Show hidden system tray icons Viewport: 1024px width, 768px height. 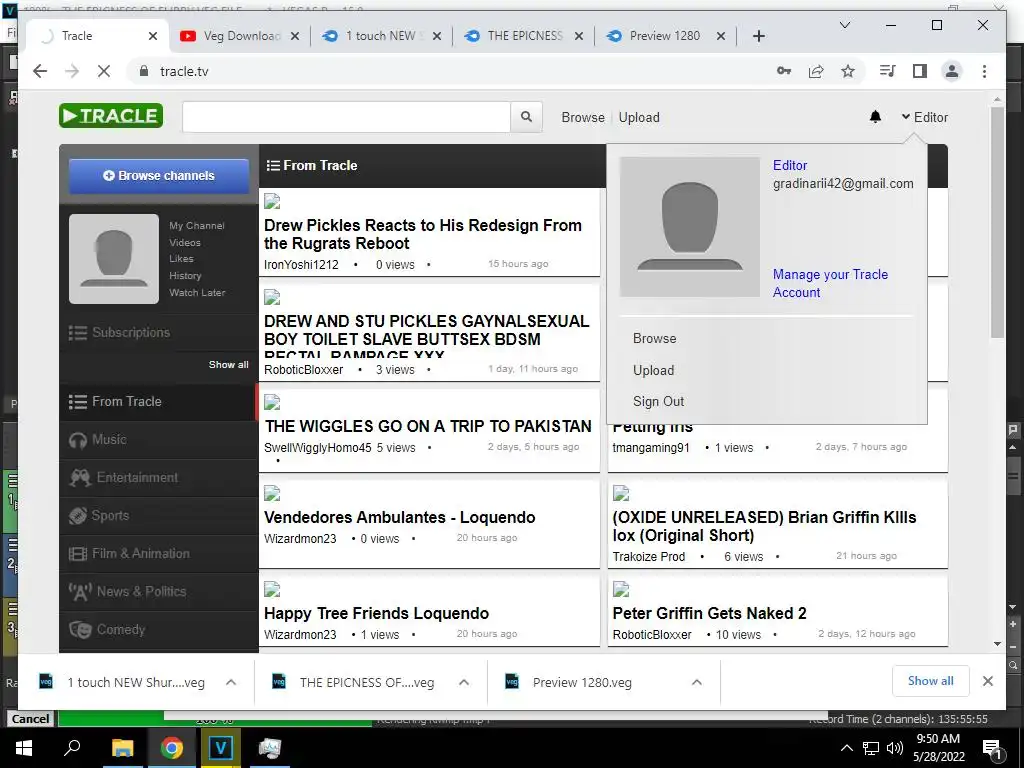(846, 748)
